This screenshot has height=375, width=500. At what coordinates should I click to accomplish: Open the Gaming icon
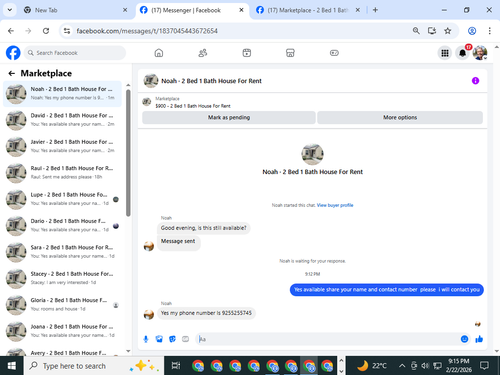coord(334,53)
